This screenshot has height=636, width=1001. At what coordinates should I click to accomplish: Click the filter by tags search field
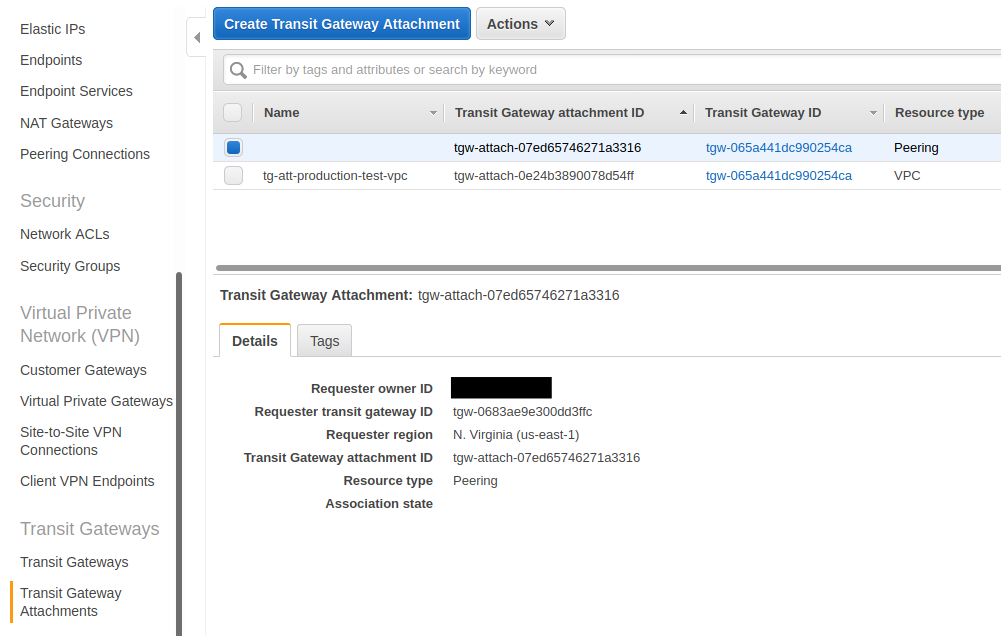[x=613, y=70]
